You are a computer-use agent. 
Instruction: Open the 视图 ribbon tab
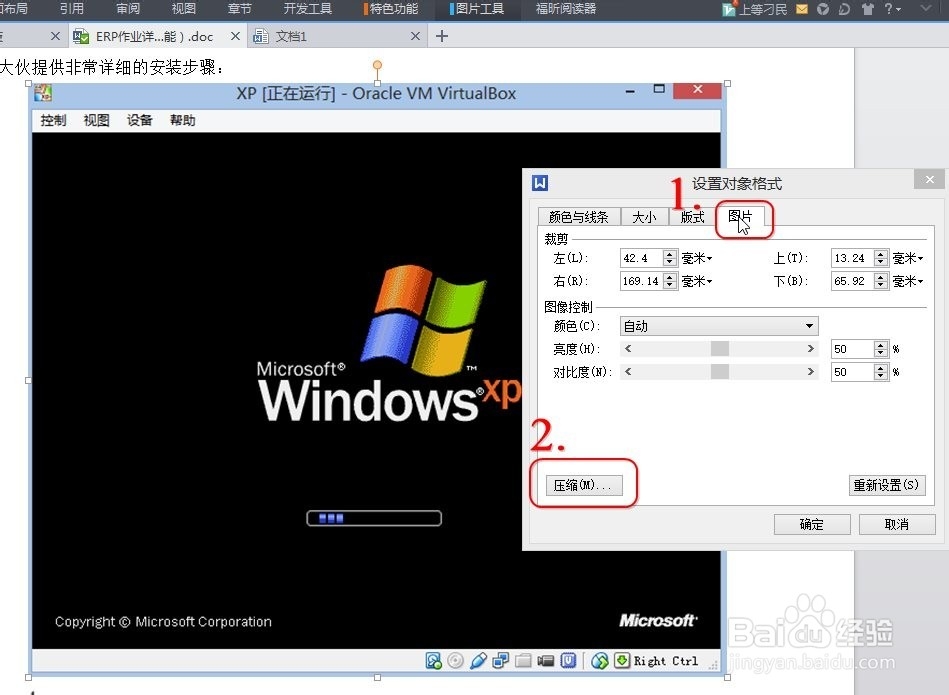tap(183, 9)
